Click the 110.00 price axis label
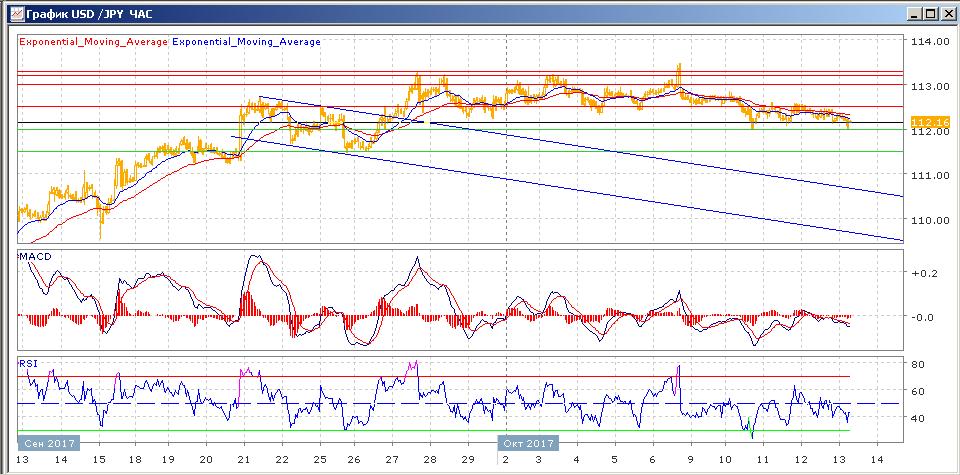The width and height of the screenshot is (960, 475). [929, 220]
